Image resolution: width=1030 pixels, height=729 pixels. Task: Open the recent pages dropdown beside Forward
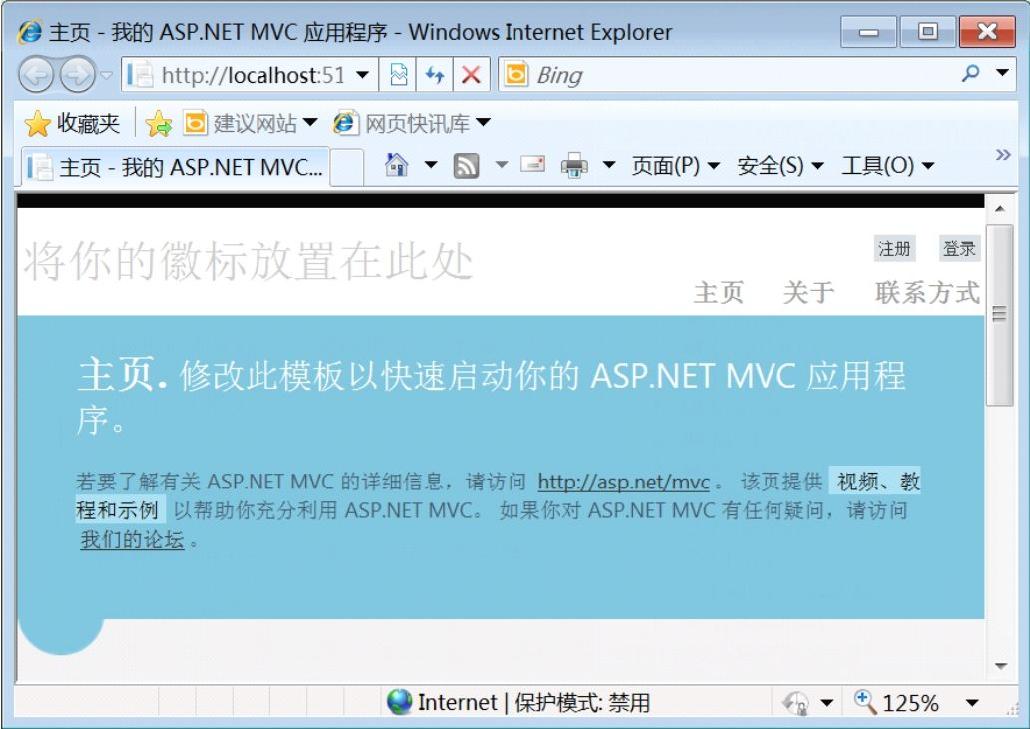click(106, 76)
